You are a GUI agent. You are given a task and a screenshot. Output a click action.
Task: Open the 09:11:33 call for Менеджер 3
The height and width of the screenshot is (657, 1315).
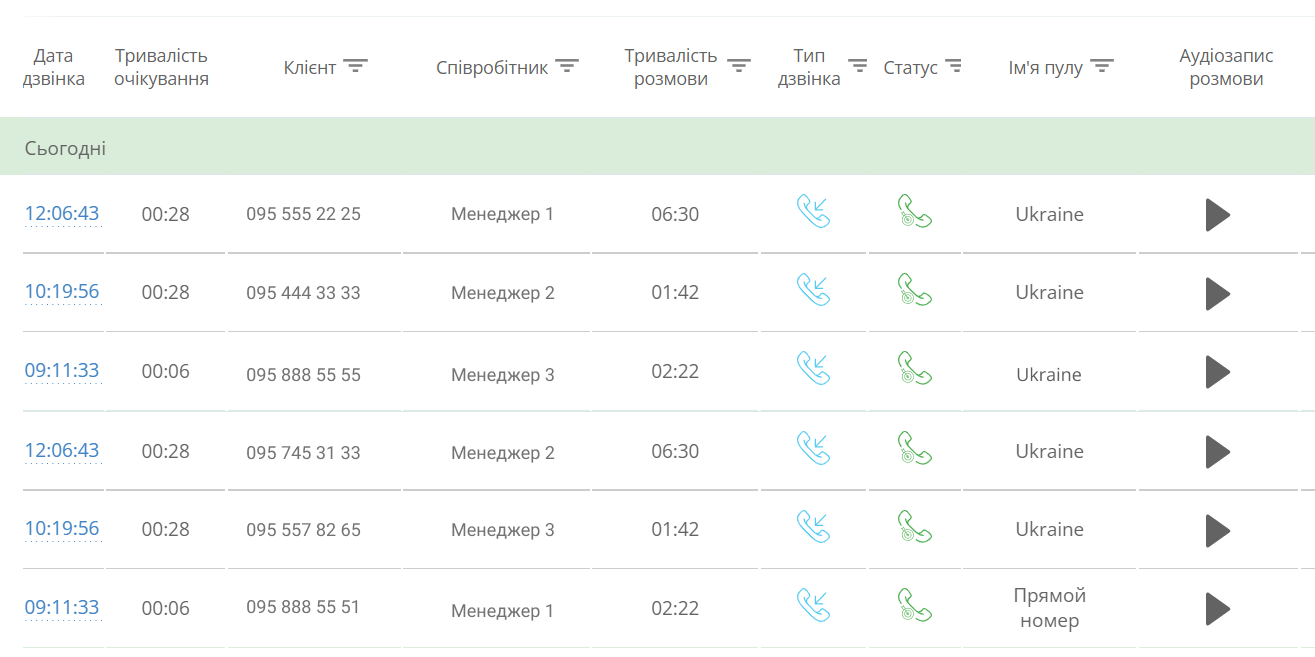click(62, 370)
